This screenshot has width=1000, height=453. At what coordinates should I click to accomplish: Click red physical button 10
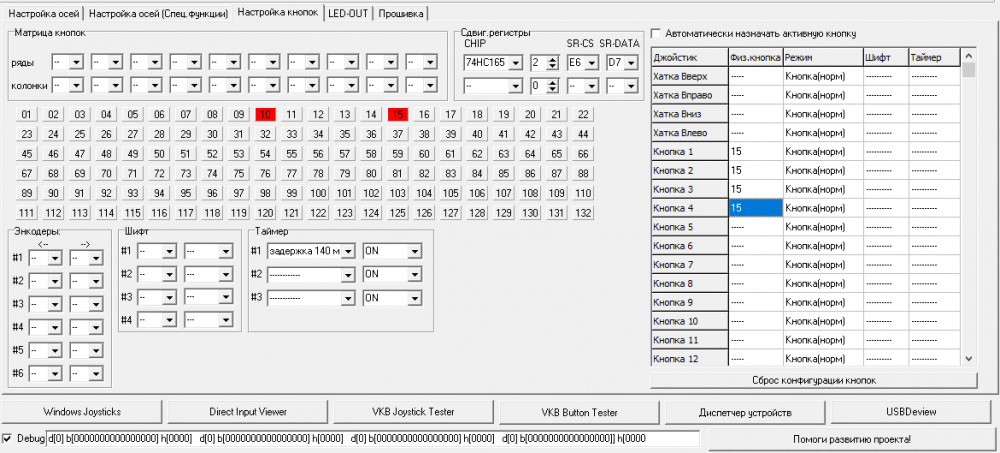(x=265, y=114)
